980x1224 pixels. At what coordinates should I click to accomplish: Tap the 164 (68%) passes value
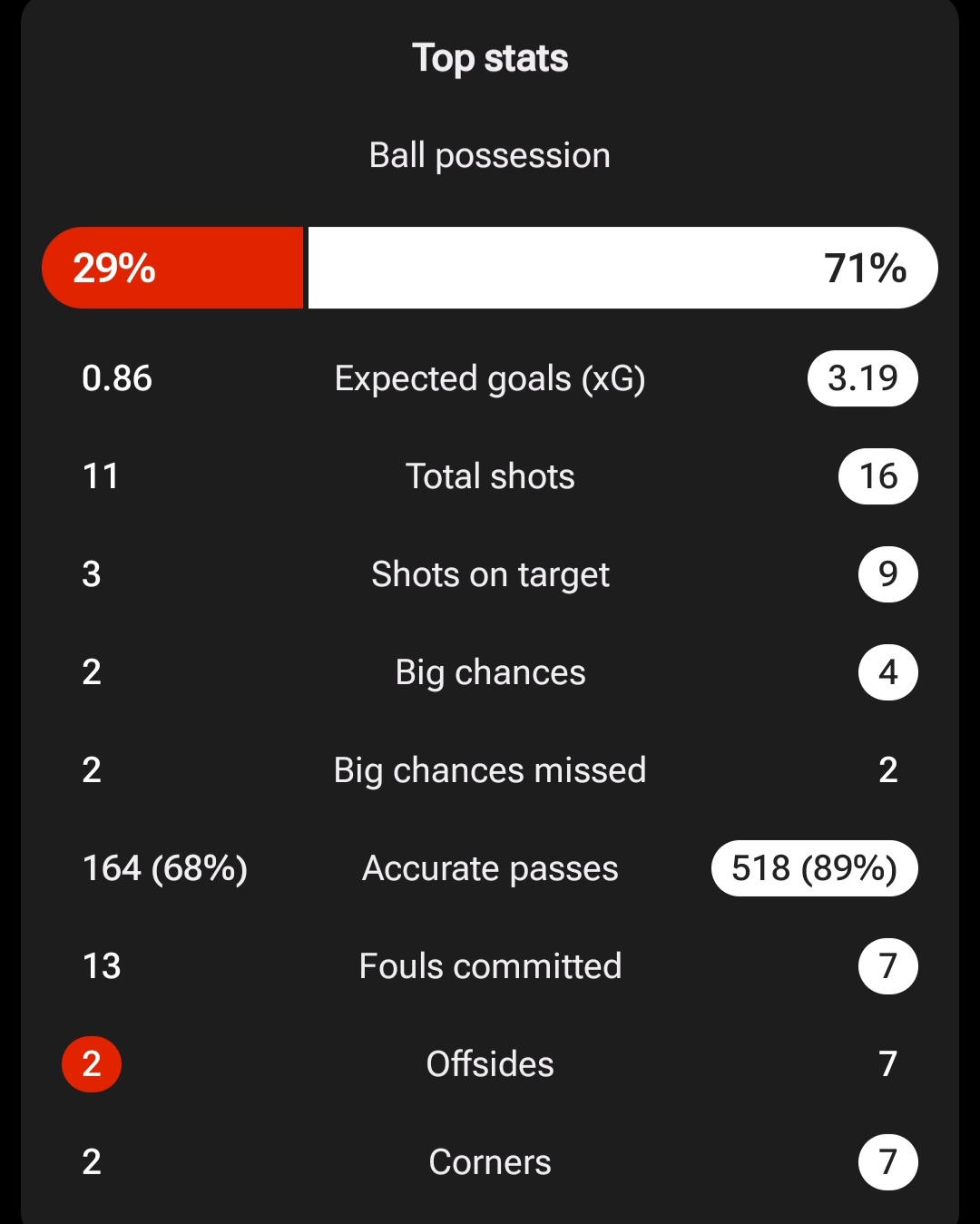click(165, 868)
